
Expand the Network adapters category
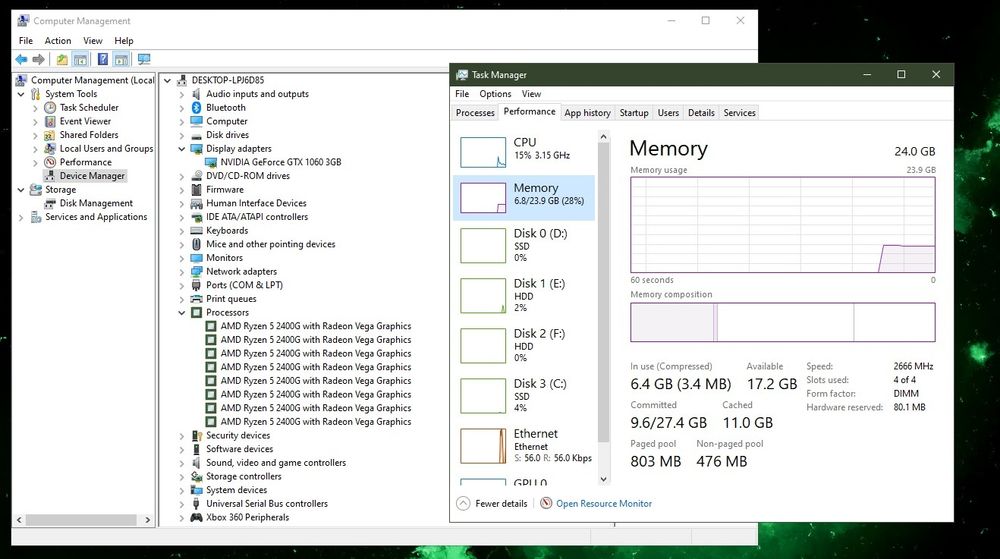coord(182,272)
